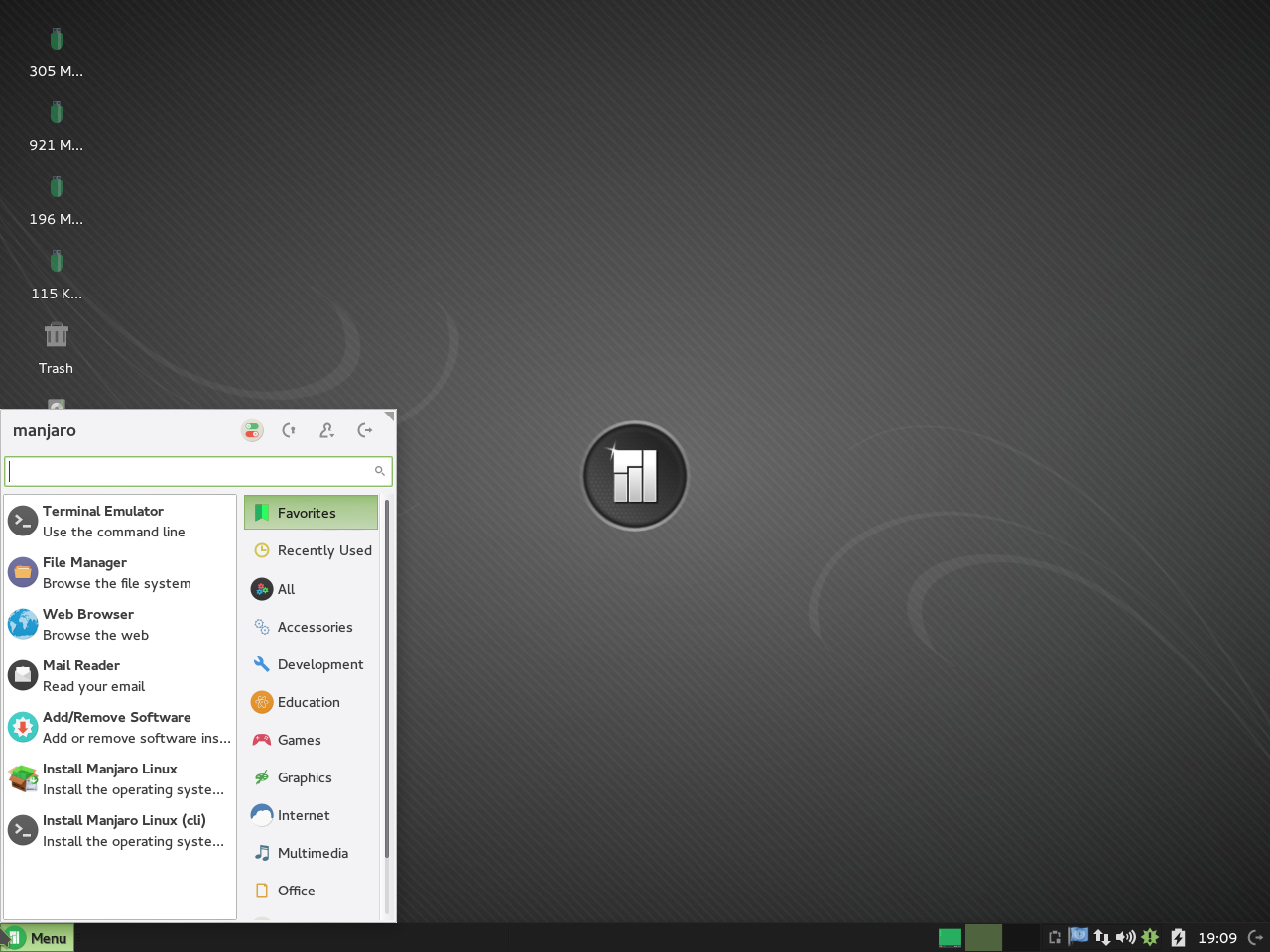Open Mail Reader from favorites
The height and width of the screenshot is (952, 1270).
120,675
